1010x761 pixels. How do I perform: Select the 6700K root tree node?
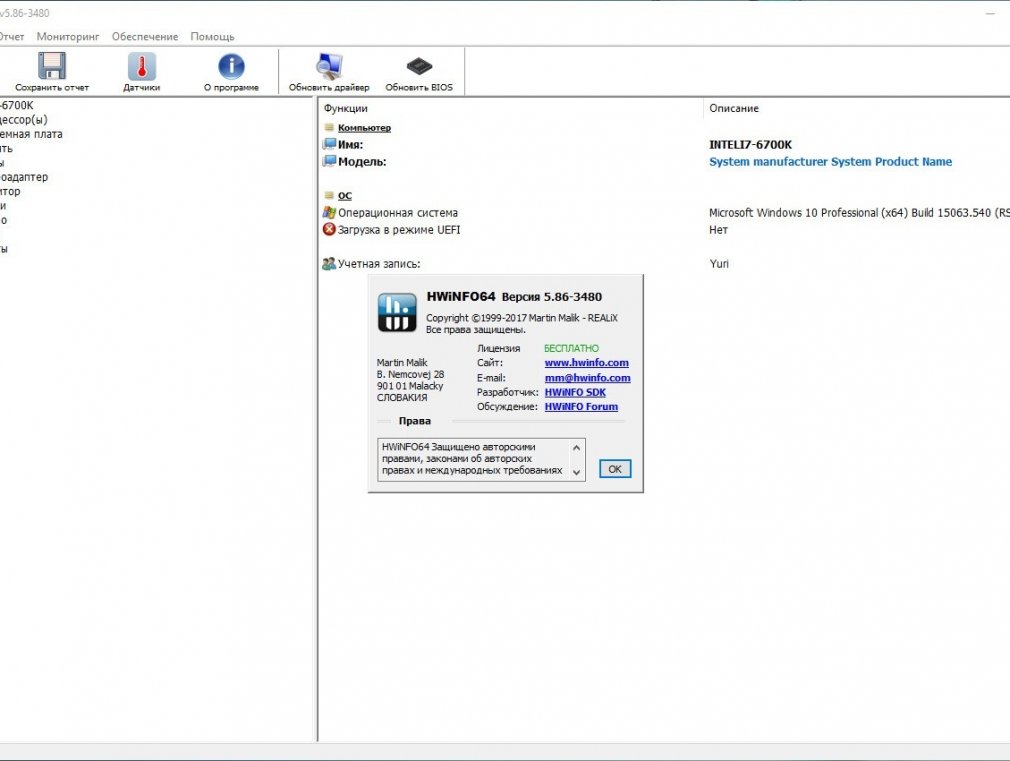click(x=16, y=105)
